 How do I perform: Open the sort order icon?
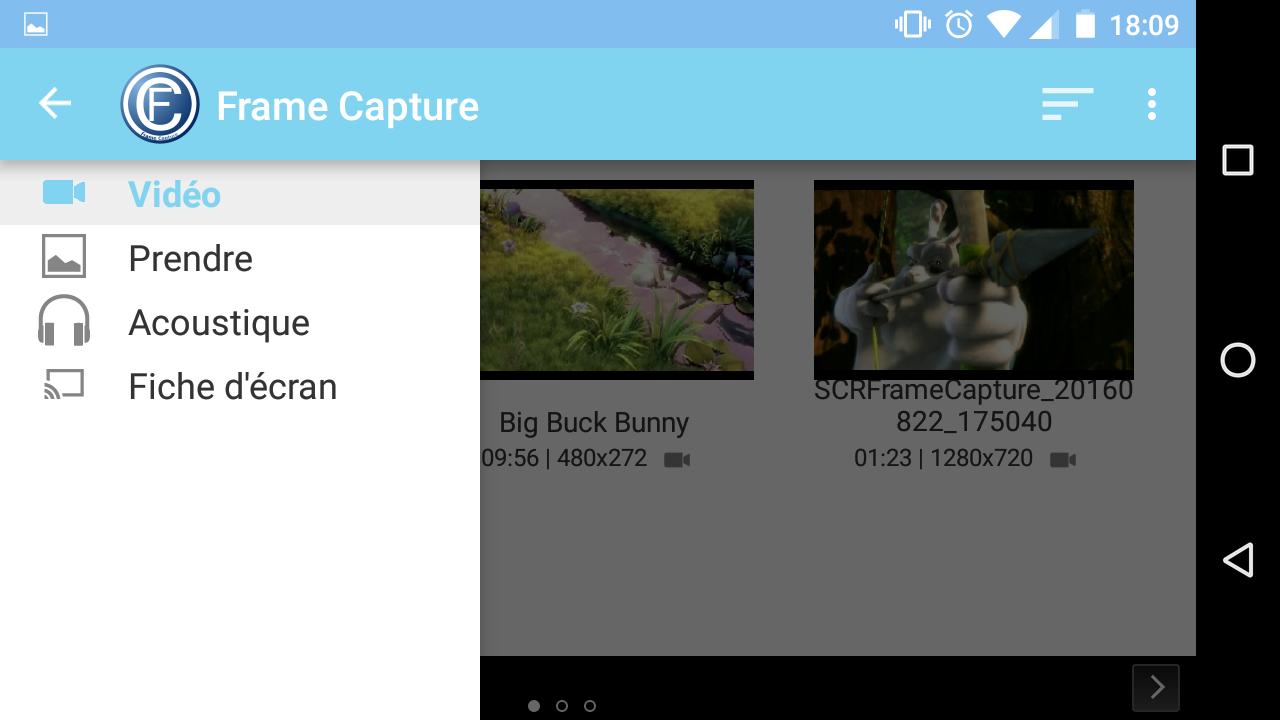coord(1067,104)
